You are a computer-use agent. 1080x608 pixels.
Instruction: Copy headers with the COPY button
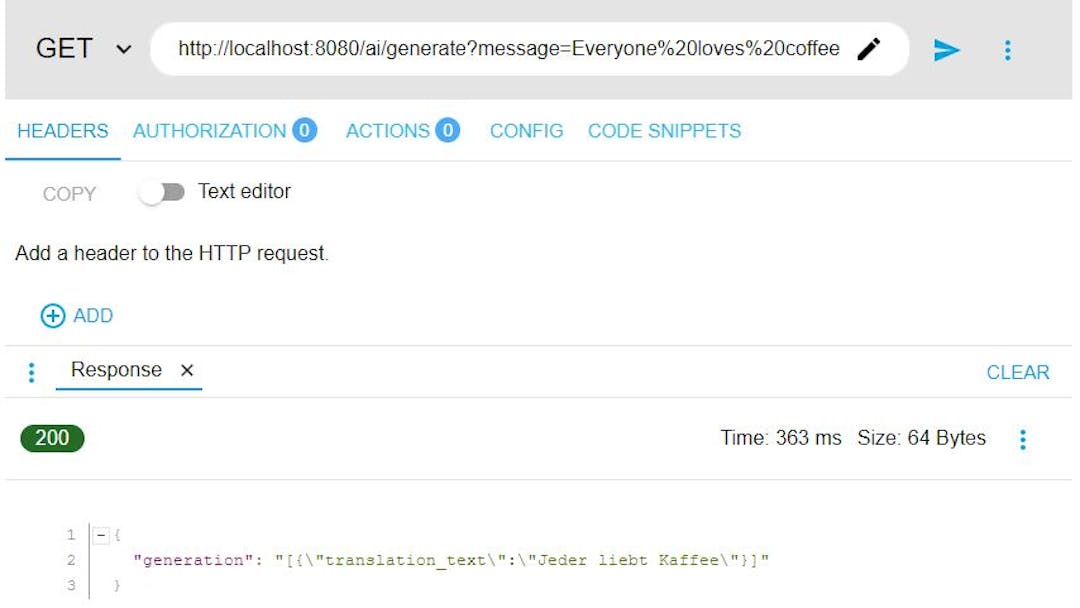tap(68, 193)
